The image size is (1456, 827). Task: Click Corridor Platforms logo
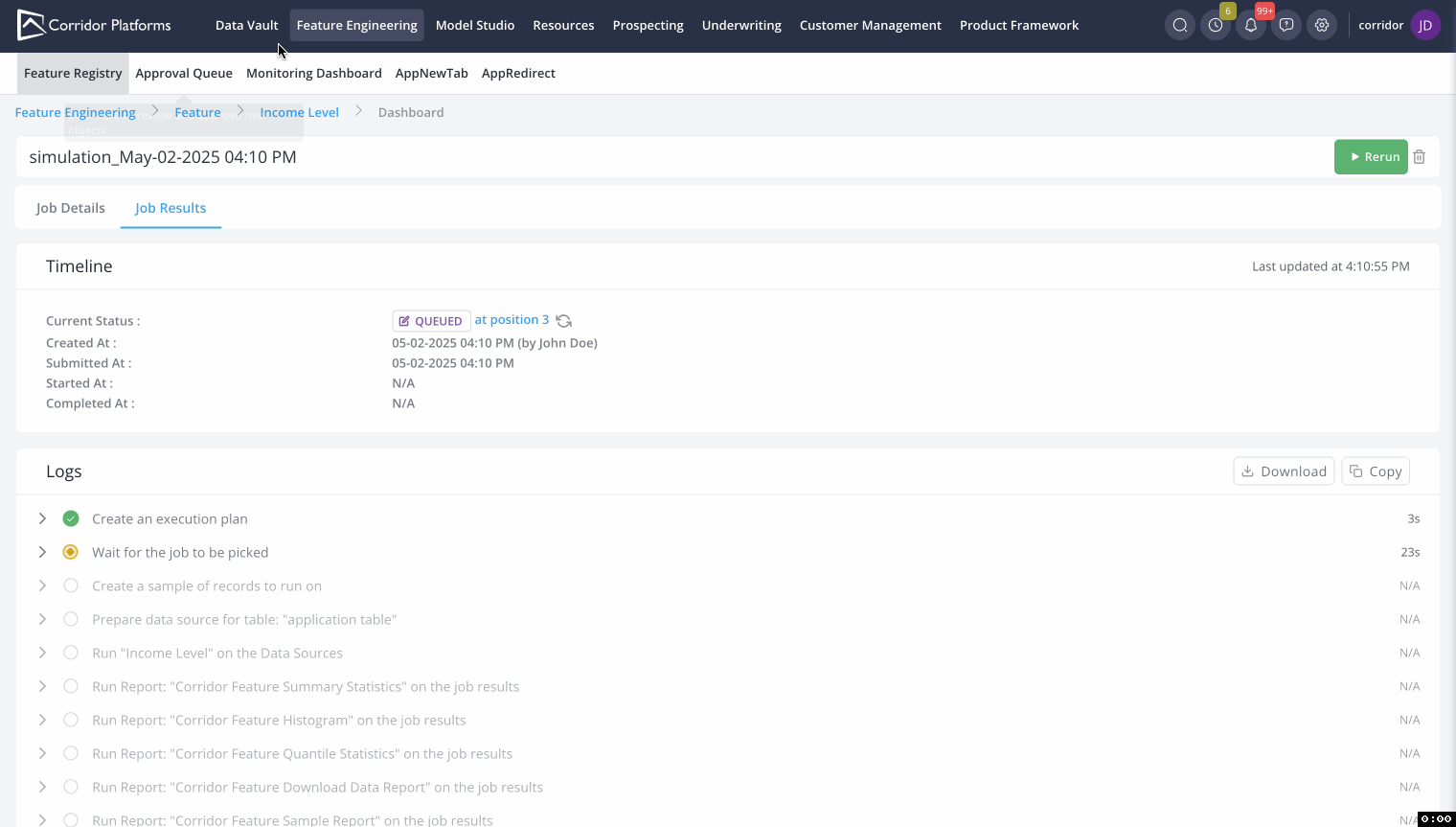tap(95, 26)
